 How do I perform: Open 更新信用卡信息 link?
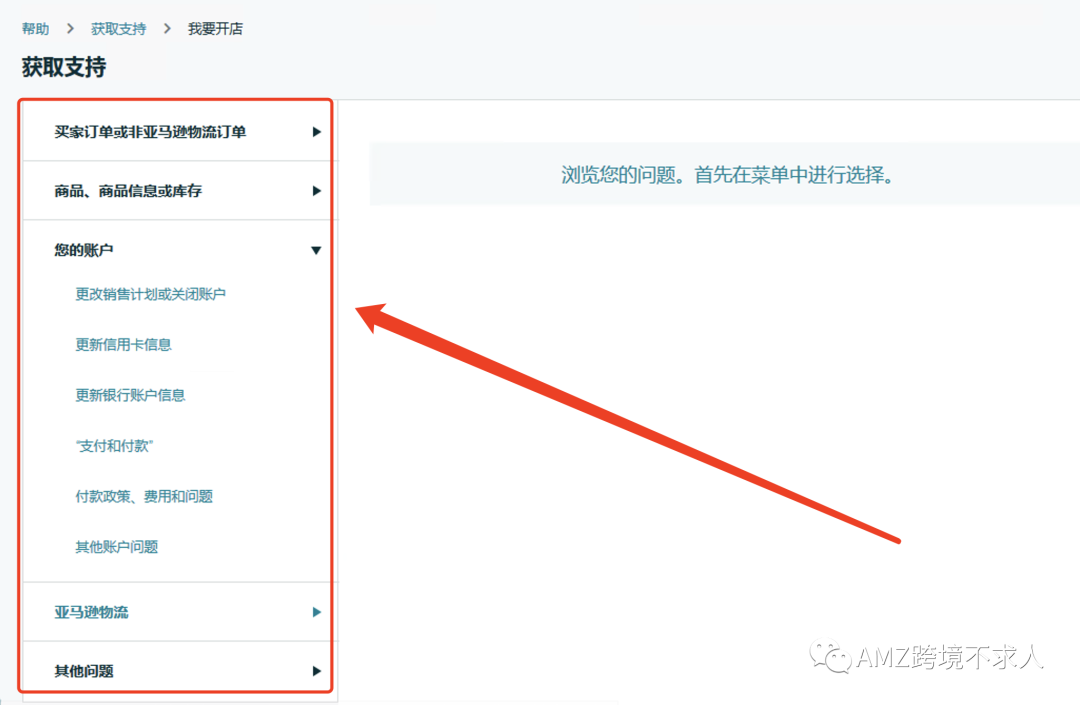(x=123, y=344)
